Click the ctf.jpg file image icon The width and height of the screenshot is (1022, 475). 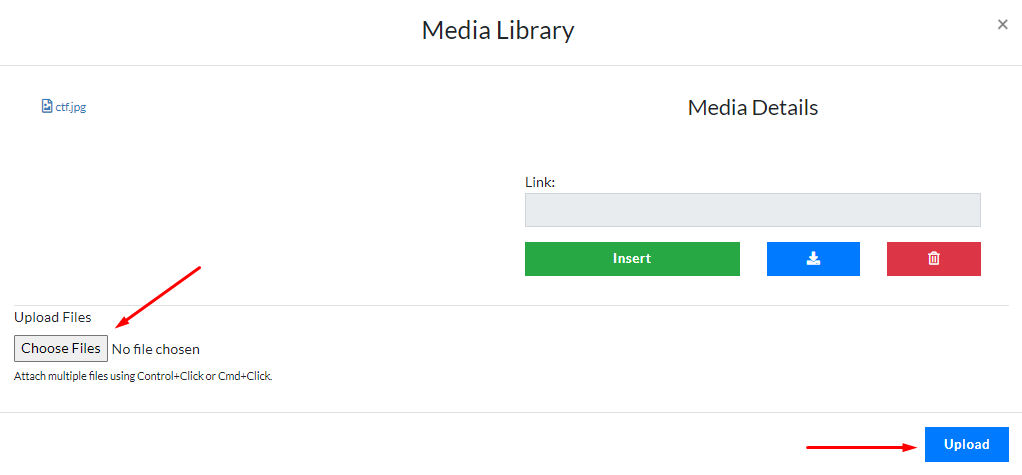[46, 106]
